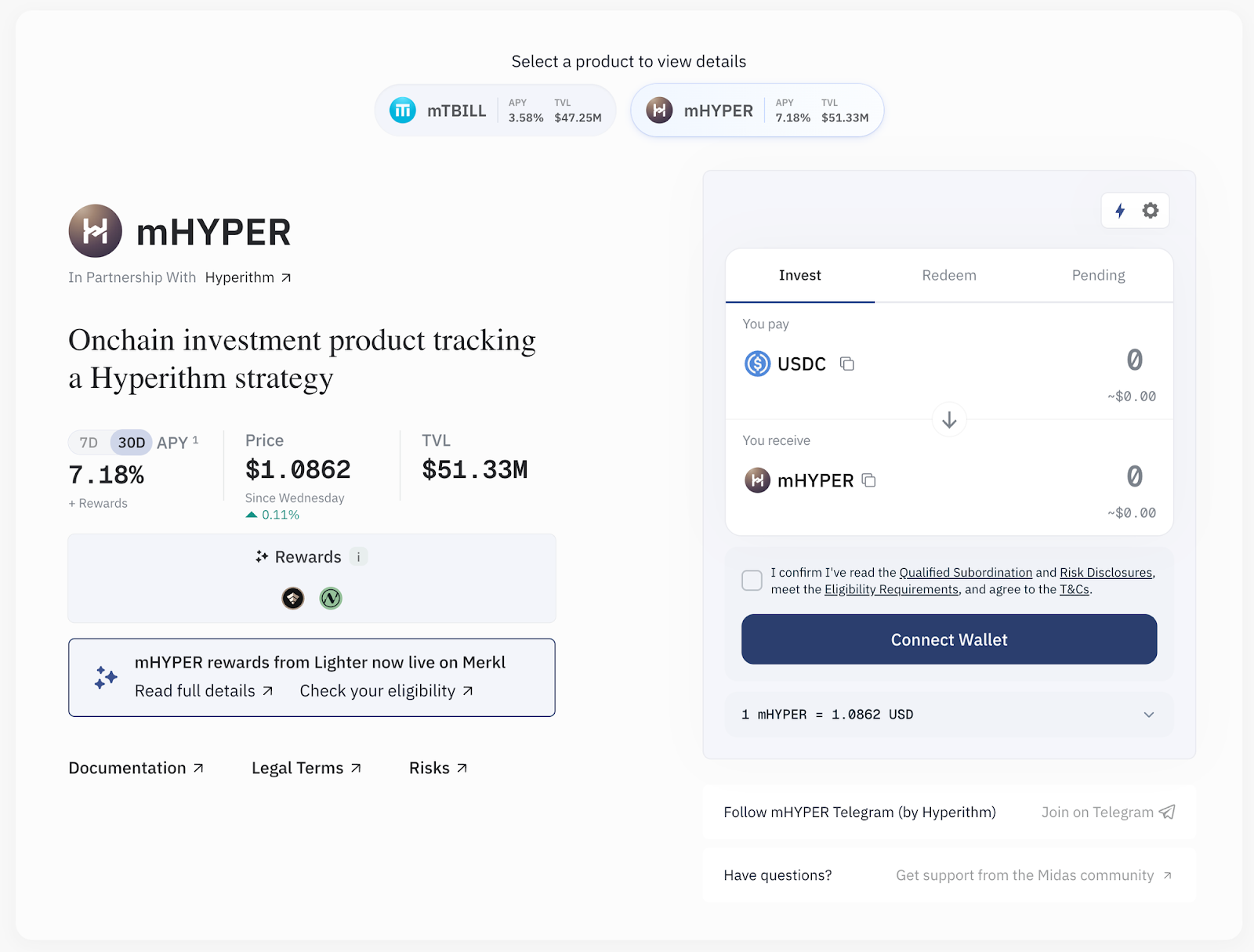Viewport: 1254px width, 952px height.
Task: Check the confirmation terms checkbox
Action: (x=752, y=581)
